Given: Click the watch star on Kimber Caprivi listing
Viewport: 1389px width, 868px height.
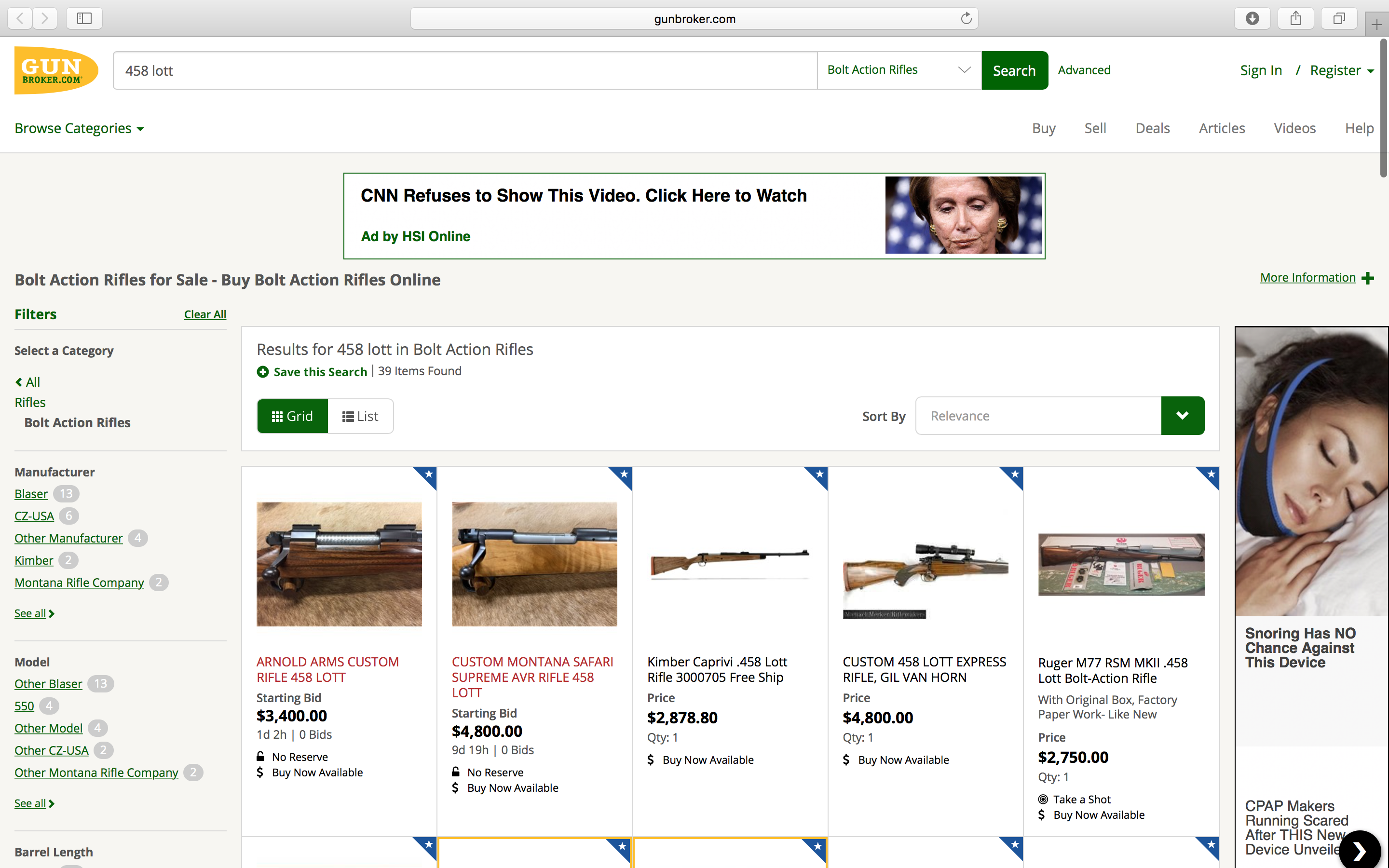Looking at the screenshot, I should (x=819, y=475).
